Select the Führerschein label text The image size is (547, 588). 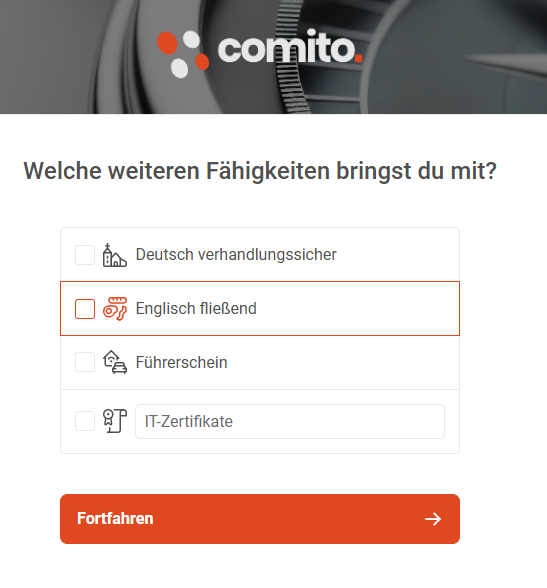point(181,363)
